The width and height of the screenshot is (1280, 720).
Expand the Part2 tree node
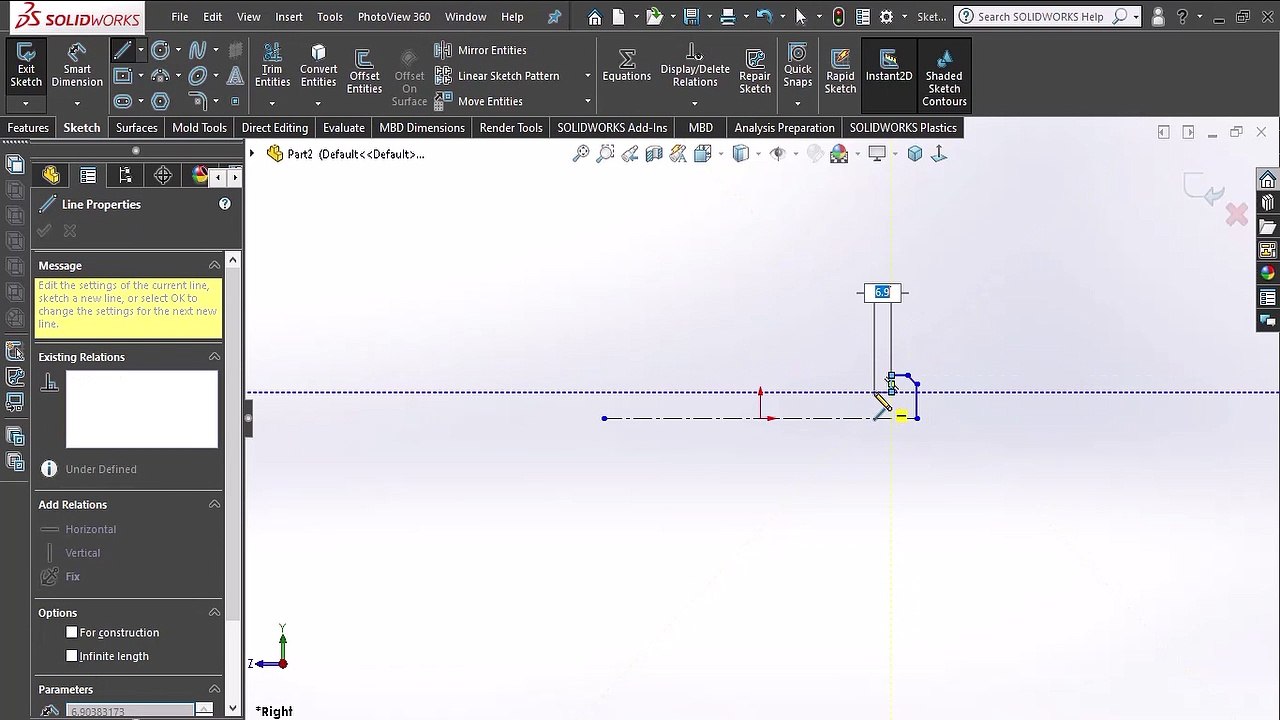252,154
